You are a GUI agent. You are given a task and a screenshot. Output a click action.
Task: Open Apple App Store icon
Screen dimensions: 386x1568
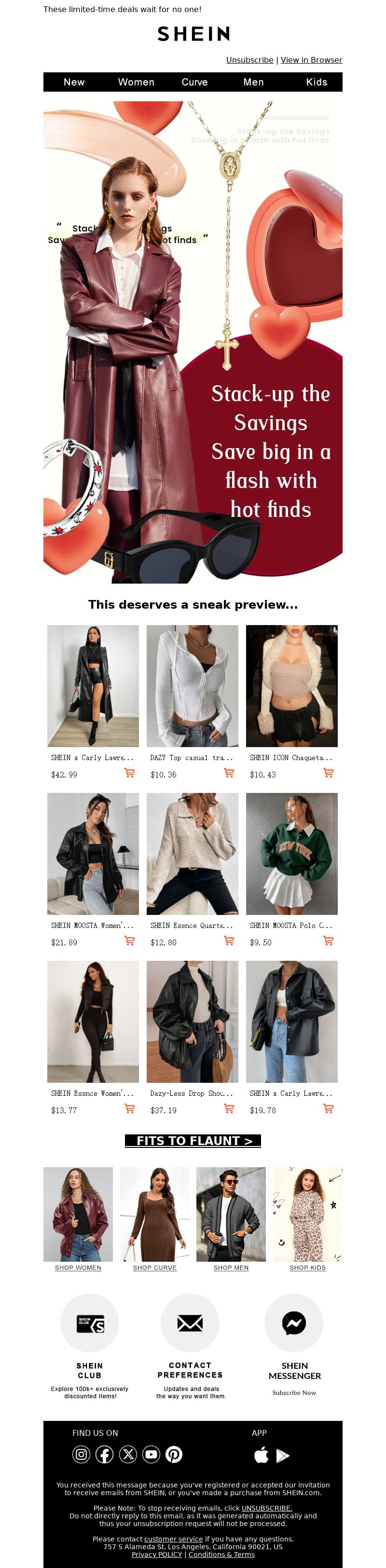tap(261, 1455)
